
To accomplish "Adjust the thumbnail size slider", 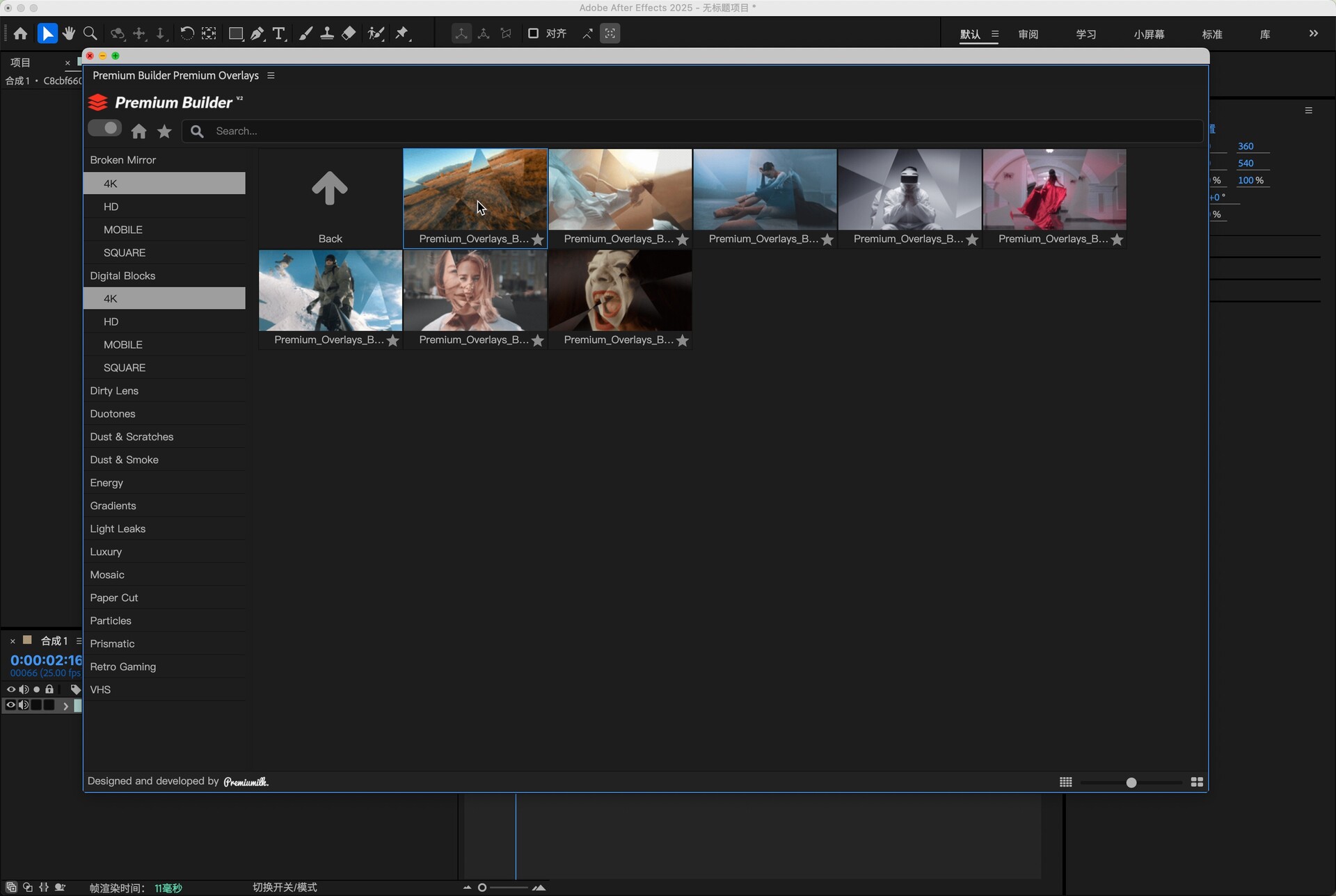I will 1131,783.
